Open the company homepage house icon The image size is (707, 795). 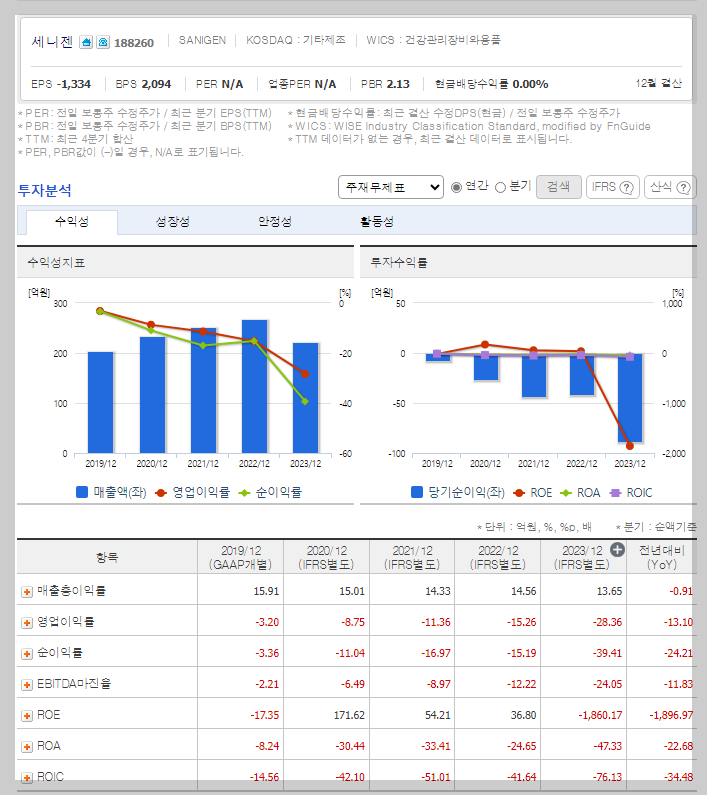coord(86,42)
